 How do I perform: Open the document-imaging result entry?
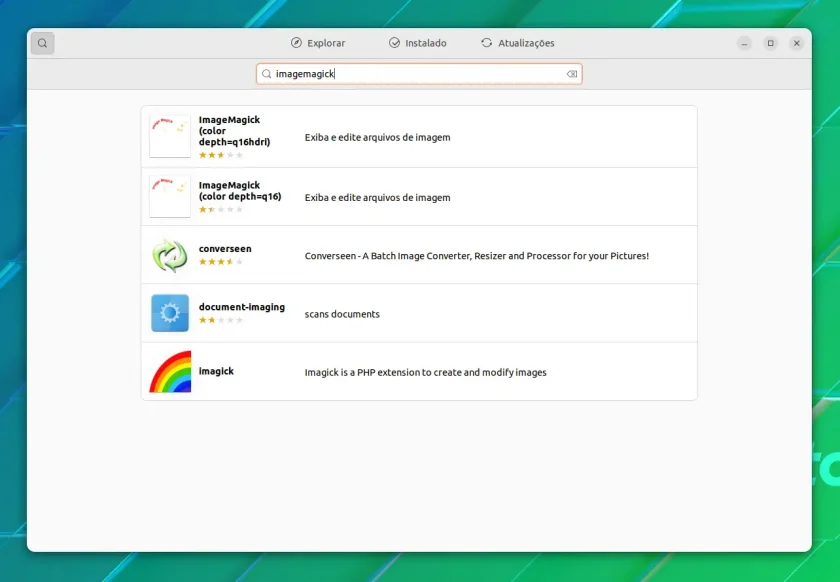(419, 313)
